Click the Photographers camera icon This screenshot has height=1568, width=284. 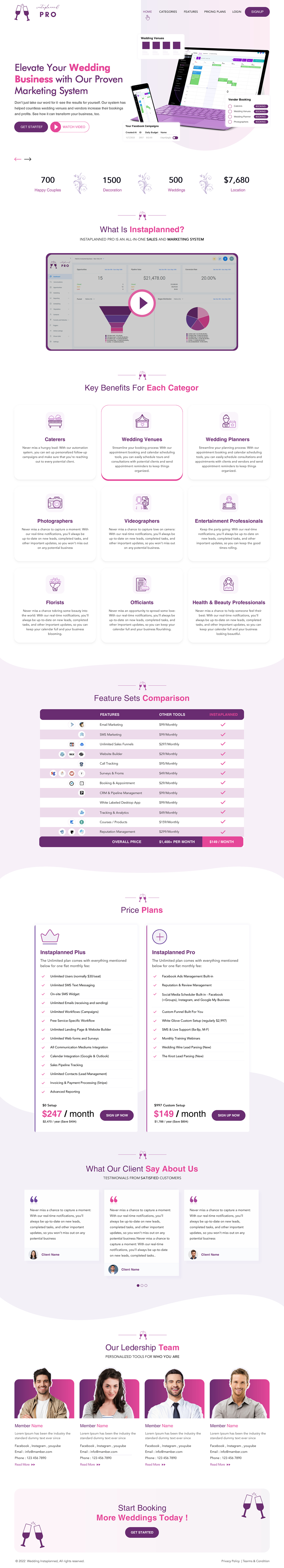point(55,502)
